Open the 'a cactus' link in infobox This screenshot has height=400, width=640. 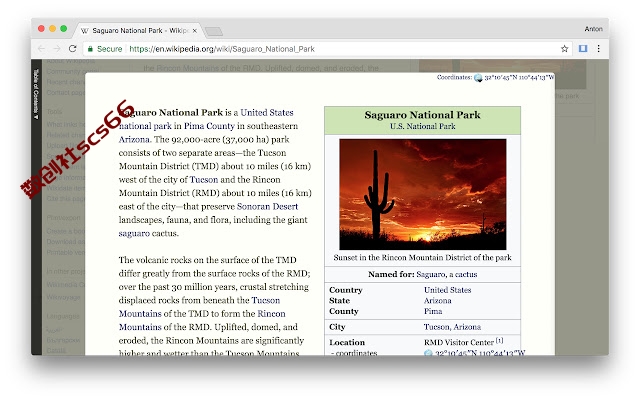(x=463, y=274)
